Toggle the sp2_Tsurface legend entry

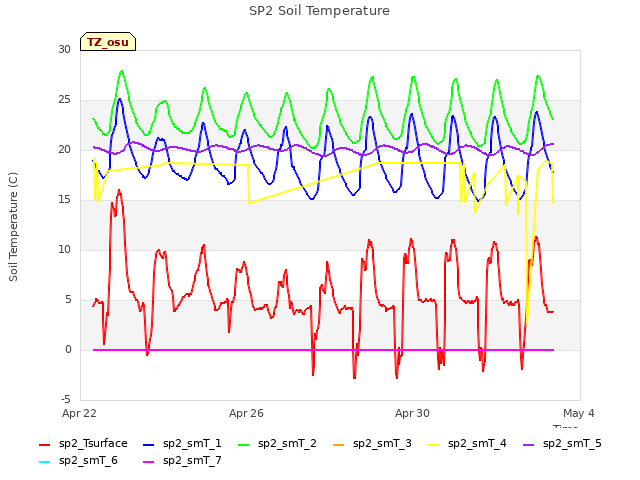point(83,444)
